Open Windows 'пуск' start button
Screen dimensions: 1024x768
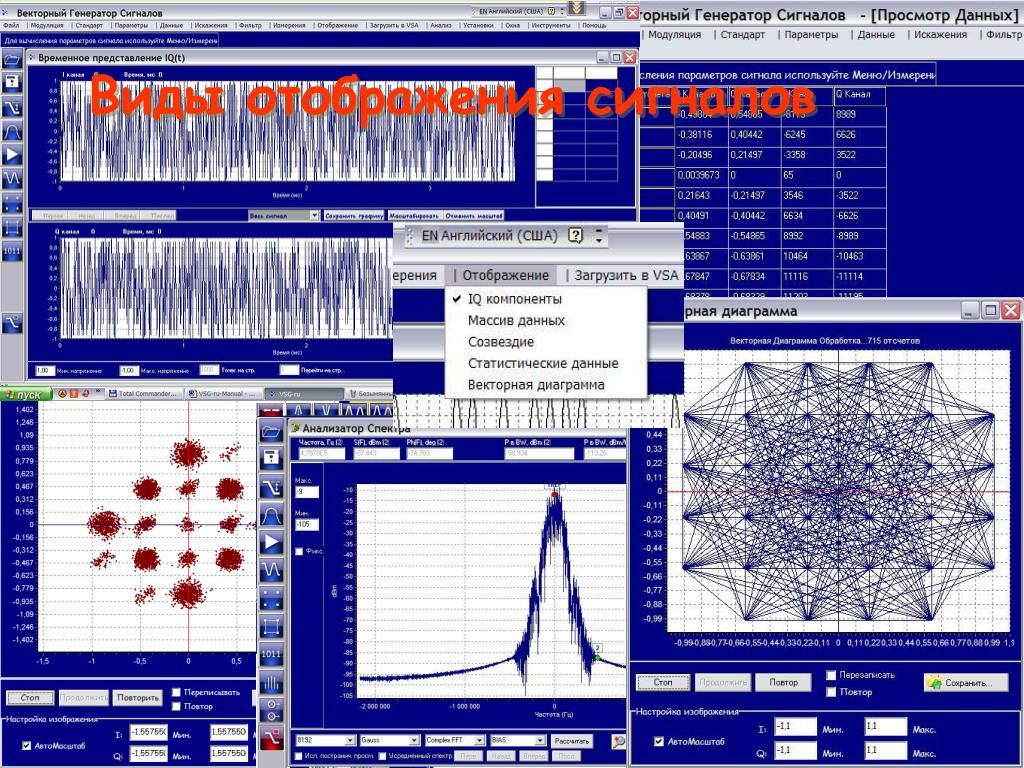tap(26, 394)
